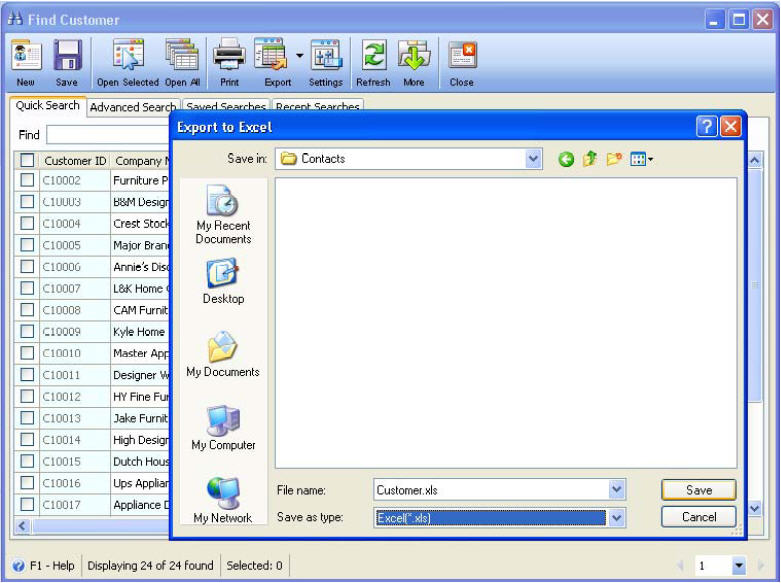This screenshot has width=781, height=583.
Task: Click the grid vertical scrollbar up arrow
Action: [755, 160]
